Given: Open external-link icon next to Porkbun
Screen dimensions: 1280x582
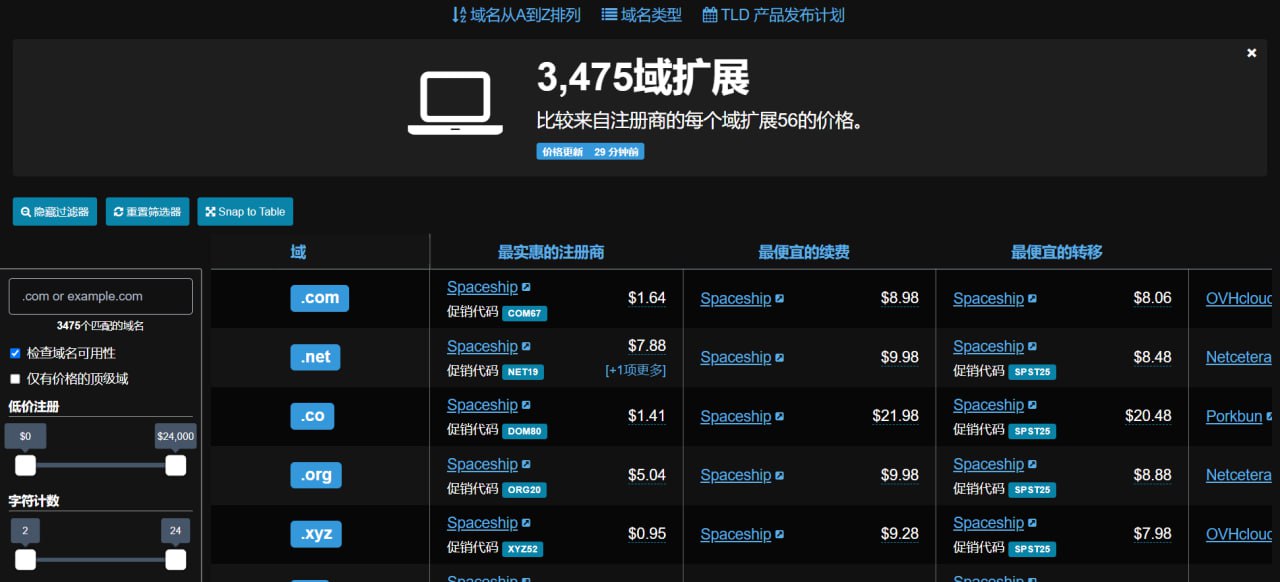Looking at the screenshot, I should pos(1270,417).
